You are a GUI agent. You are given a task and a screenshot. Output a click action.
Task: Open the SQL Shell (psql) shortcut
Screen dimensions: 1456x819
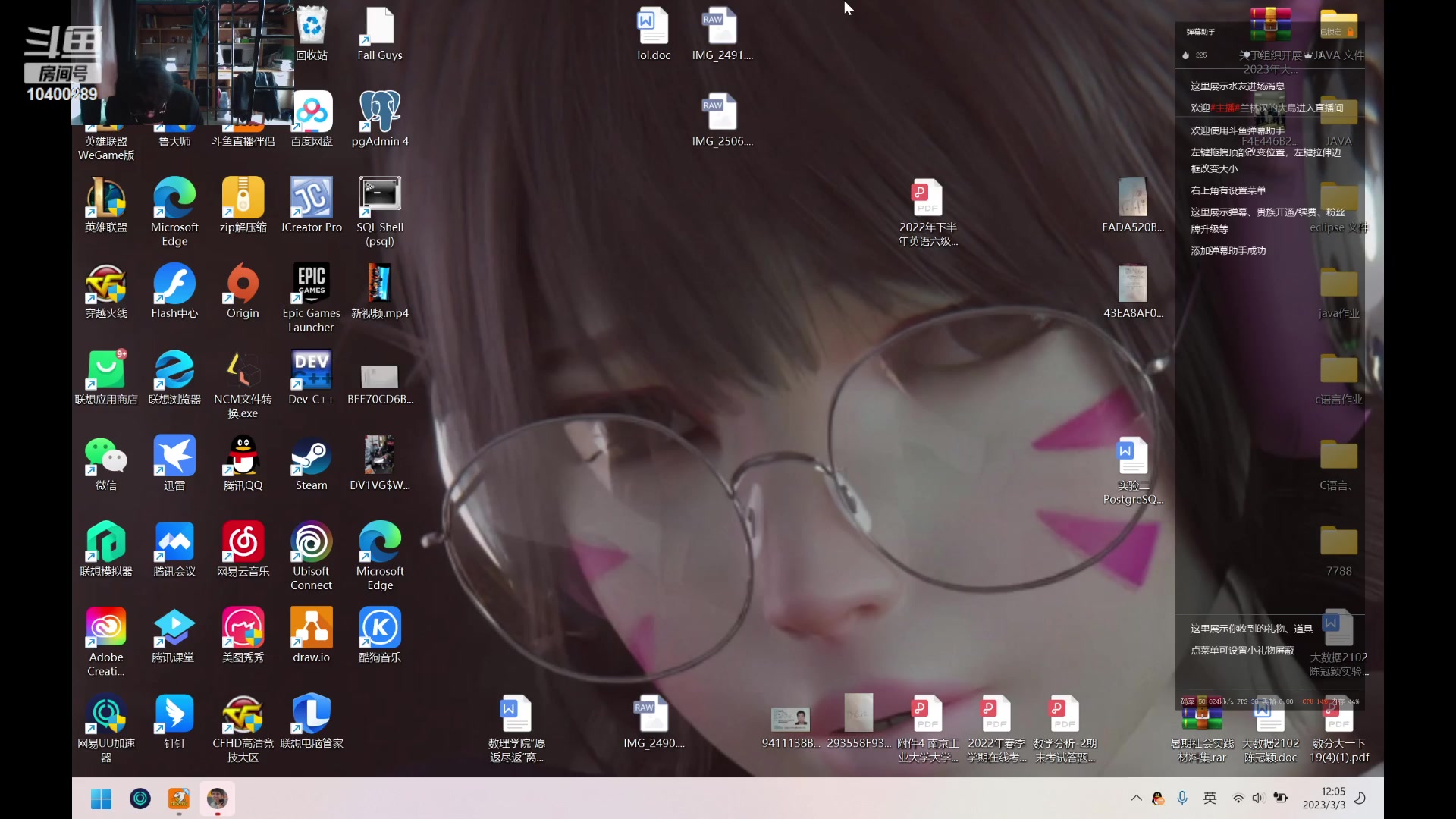[380, 212]
